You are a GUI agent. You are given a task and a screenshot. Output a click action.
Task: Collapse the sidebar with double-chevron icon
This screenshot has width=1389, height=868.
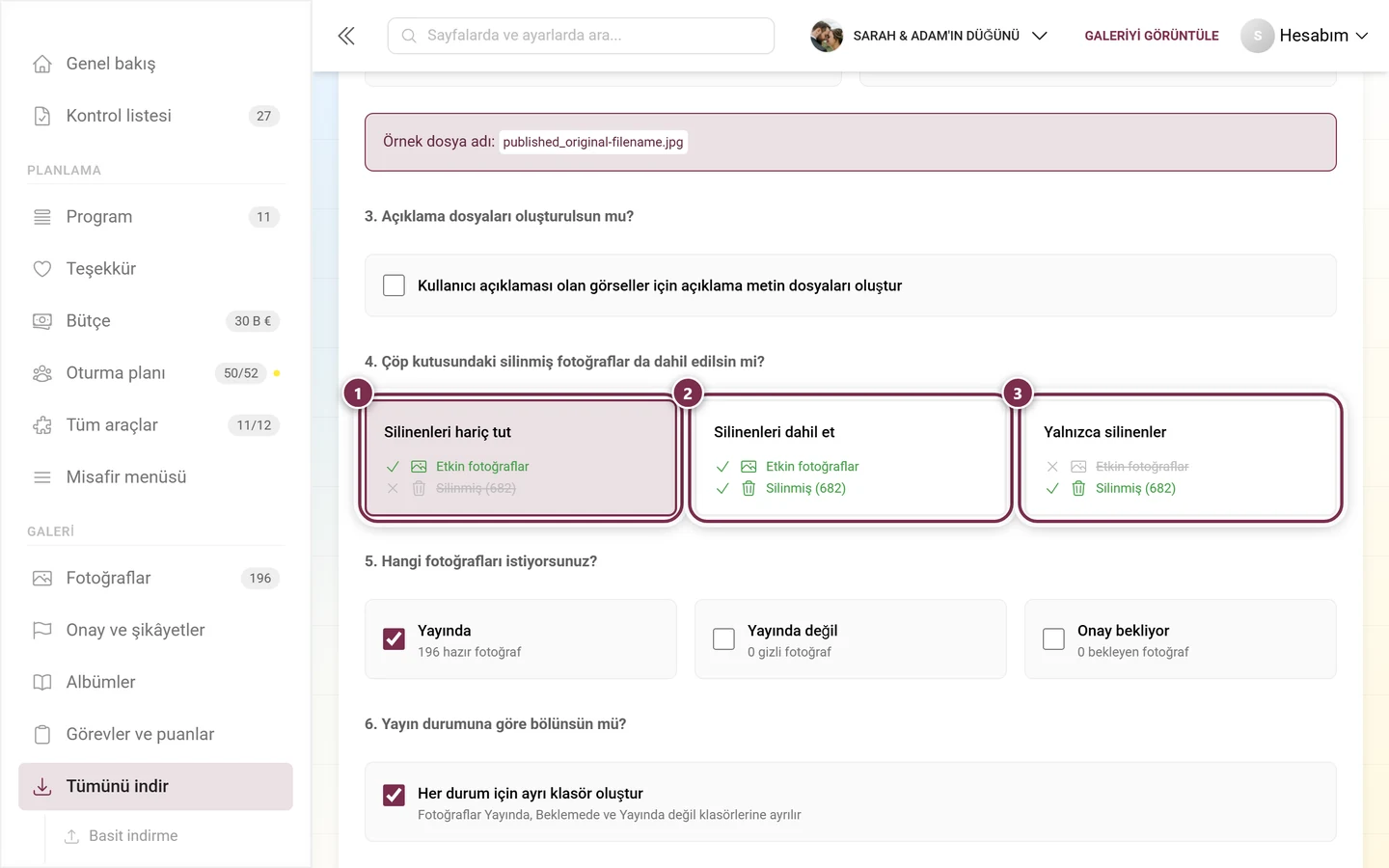[x=346, y=36]
